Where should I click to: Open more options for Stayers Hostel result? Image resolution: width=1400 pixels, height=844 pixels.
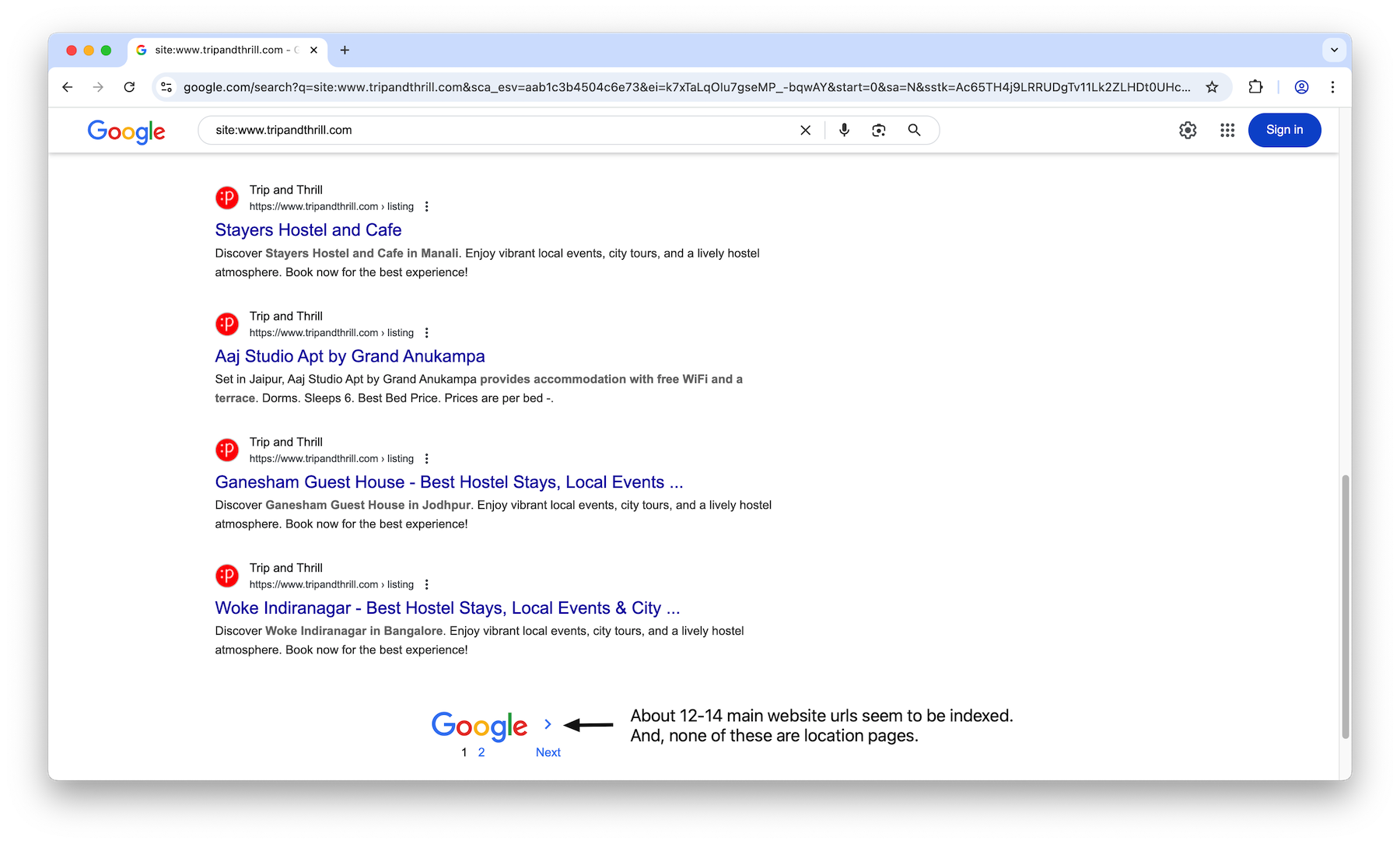coord(426,207)
